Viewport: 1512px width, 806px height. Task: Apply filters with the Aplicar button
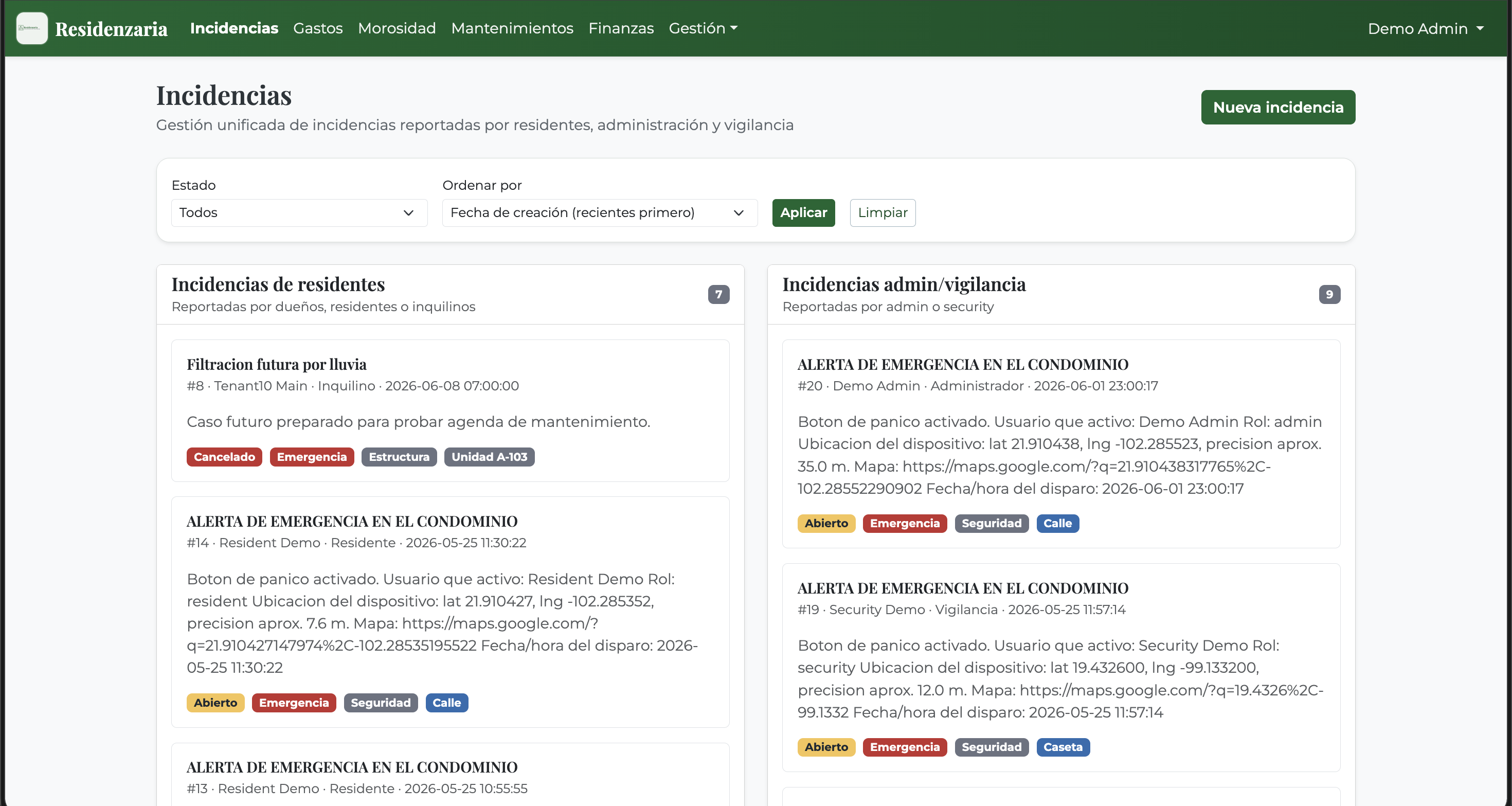tap(803, 212)
